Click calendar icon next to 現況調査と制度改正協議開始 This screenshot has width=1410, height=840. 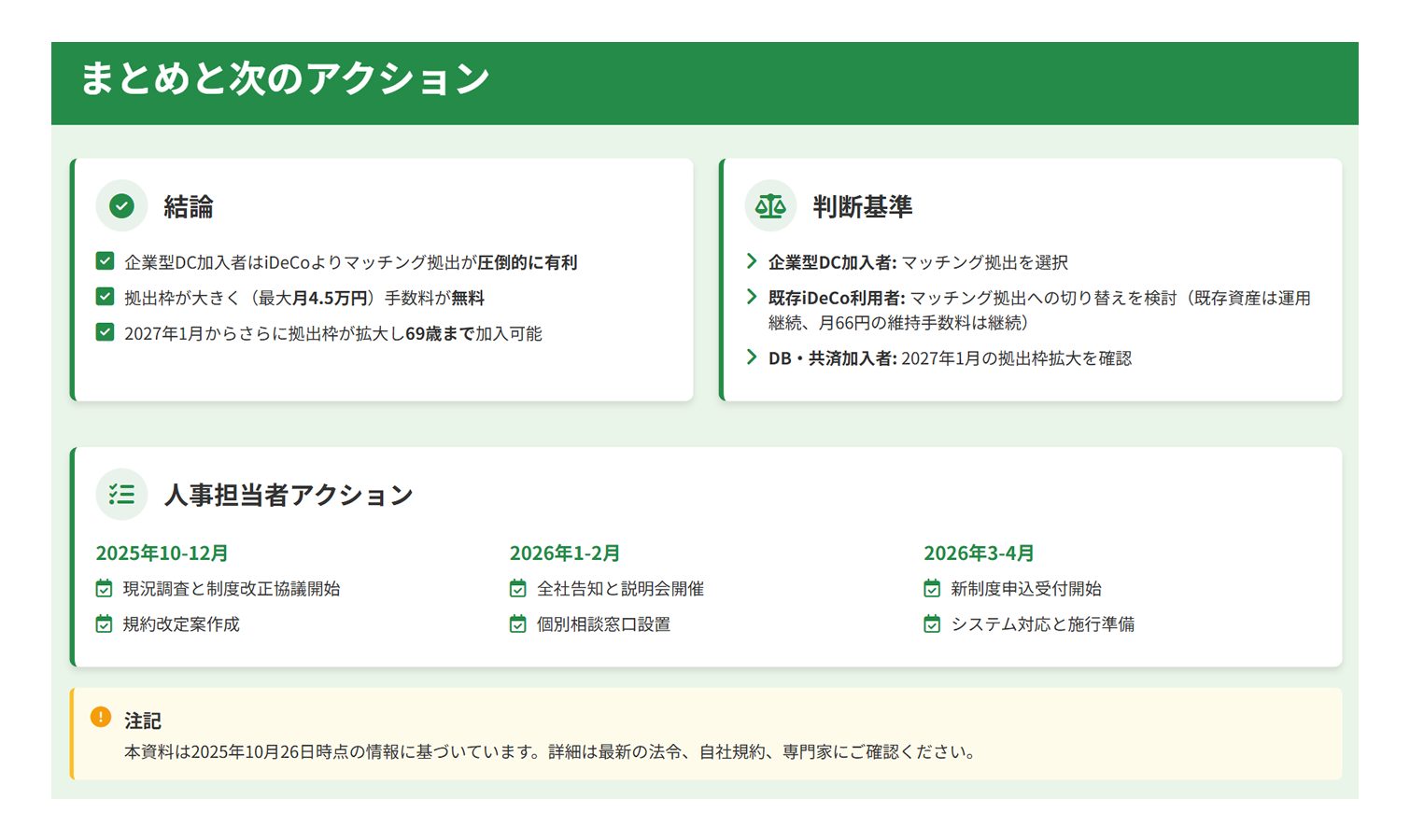click(105, 589)
